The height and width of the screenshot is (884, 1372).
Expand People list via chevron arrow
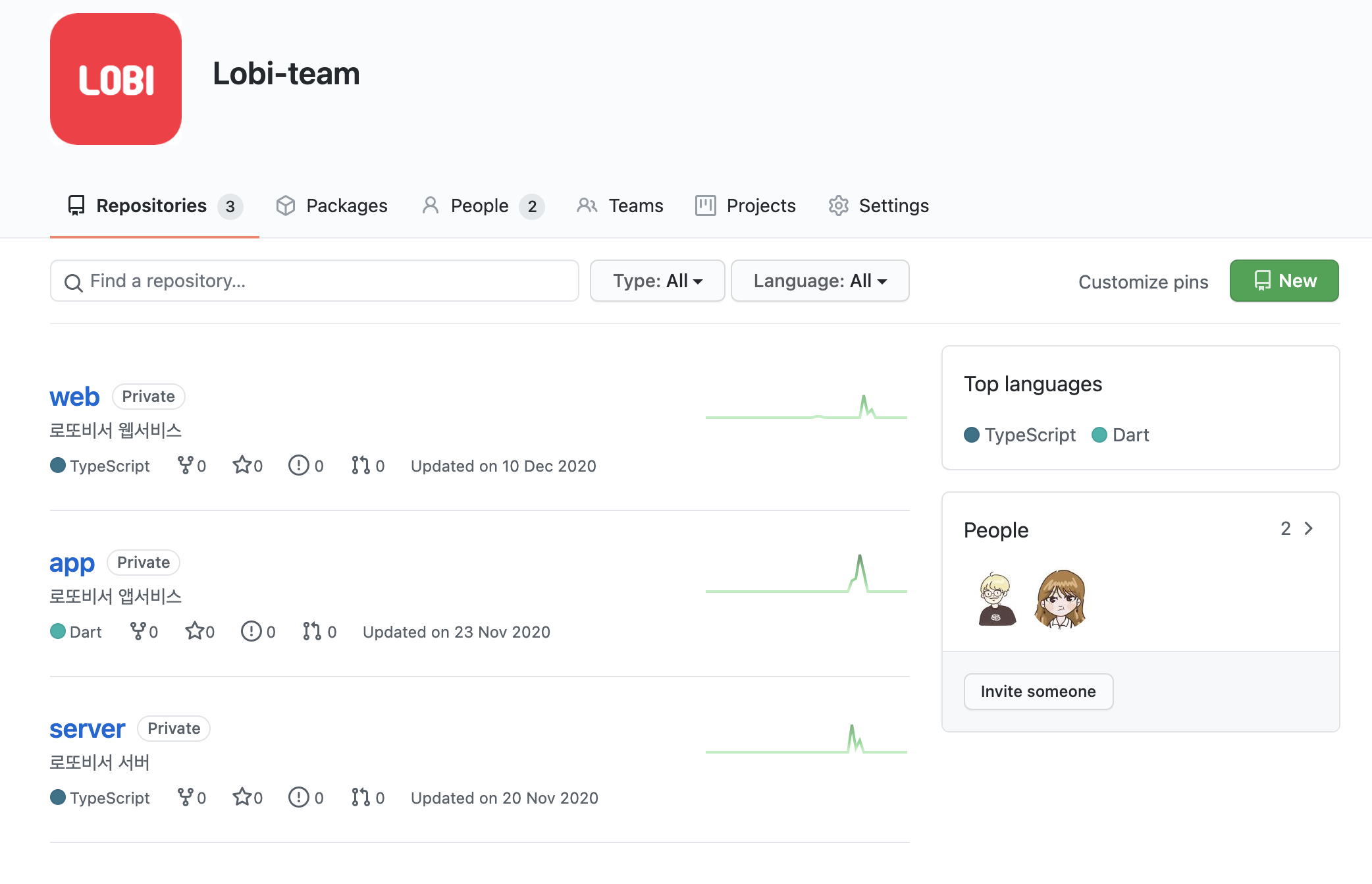pos(1308,528)
